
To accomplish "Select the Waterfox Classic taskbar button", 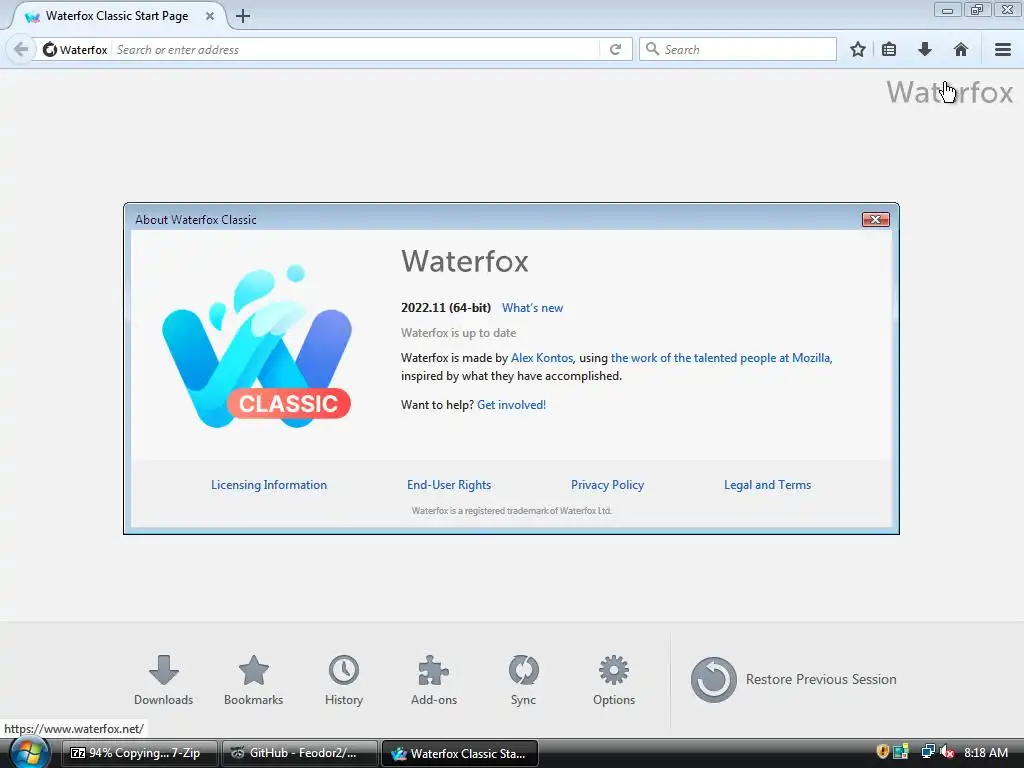I will (460, 753).
